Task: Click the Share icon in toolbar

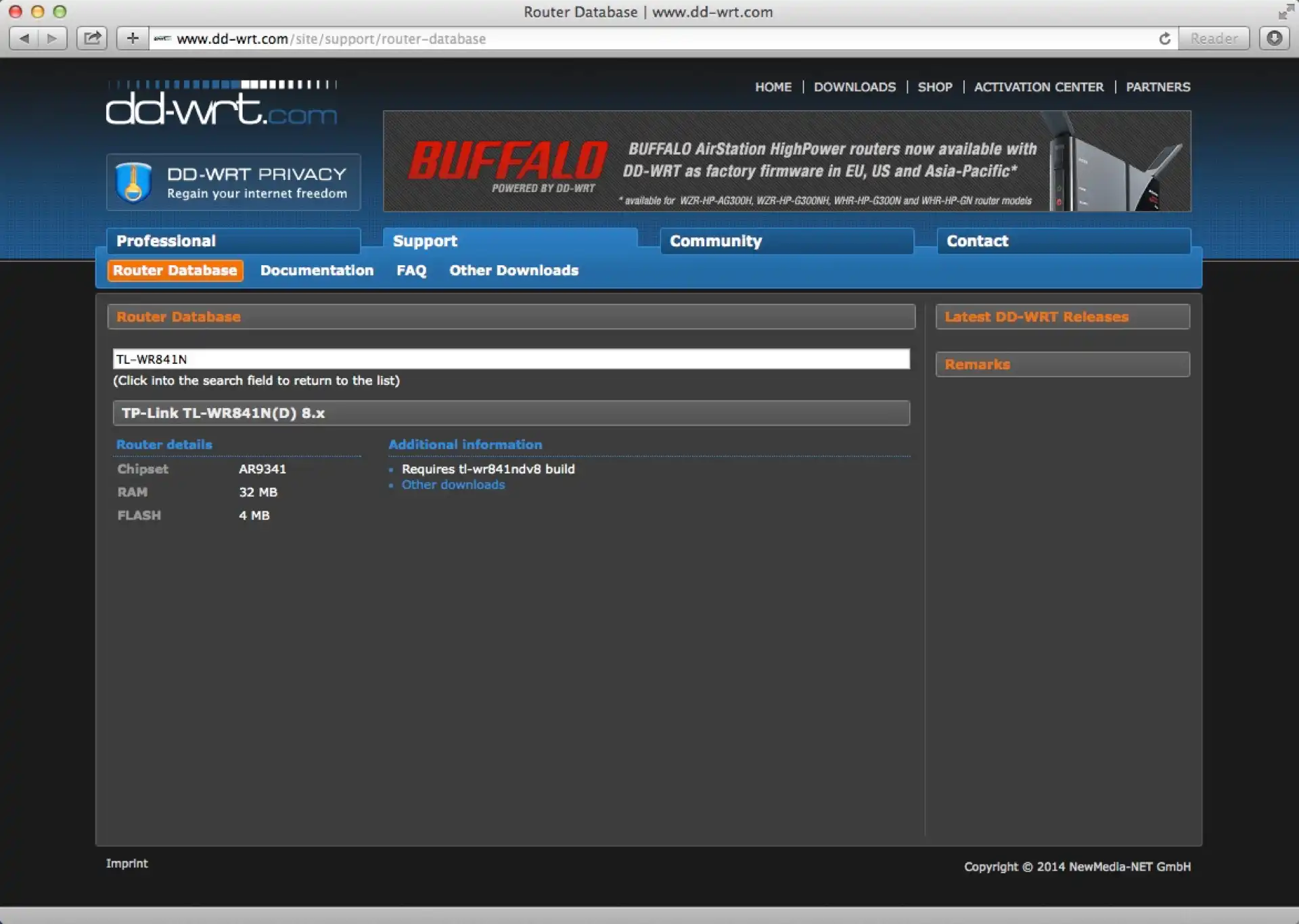Action: coord(92,39)
